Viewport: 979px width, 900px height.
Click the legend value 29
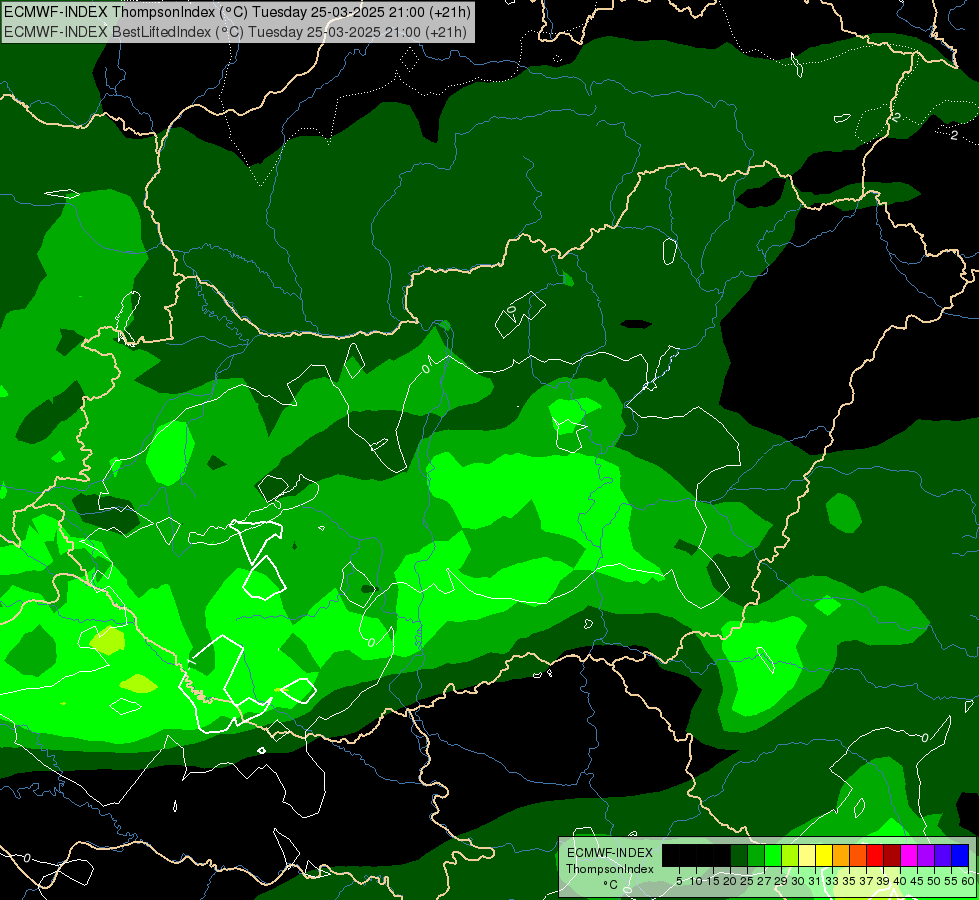(x=780, y=881)
